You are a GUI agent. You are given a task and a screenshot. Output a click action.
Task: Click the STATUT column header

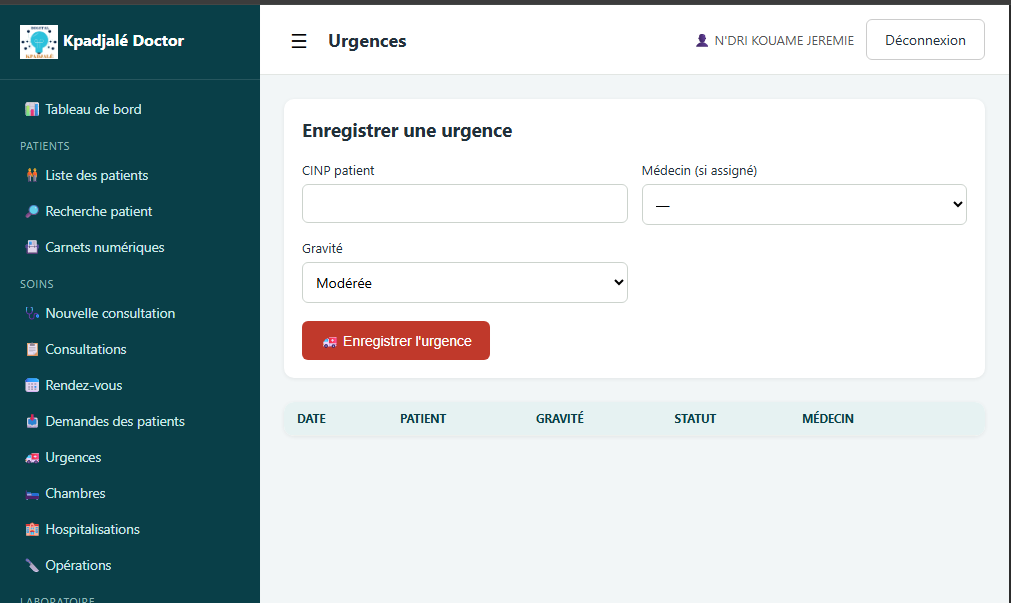(x=695, y=419)
